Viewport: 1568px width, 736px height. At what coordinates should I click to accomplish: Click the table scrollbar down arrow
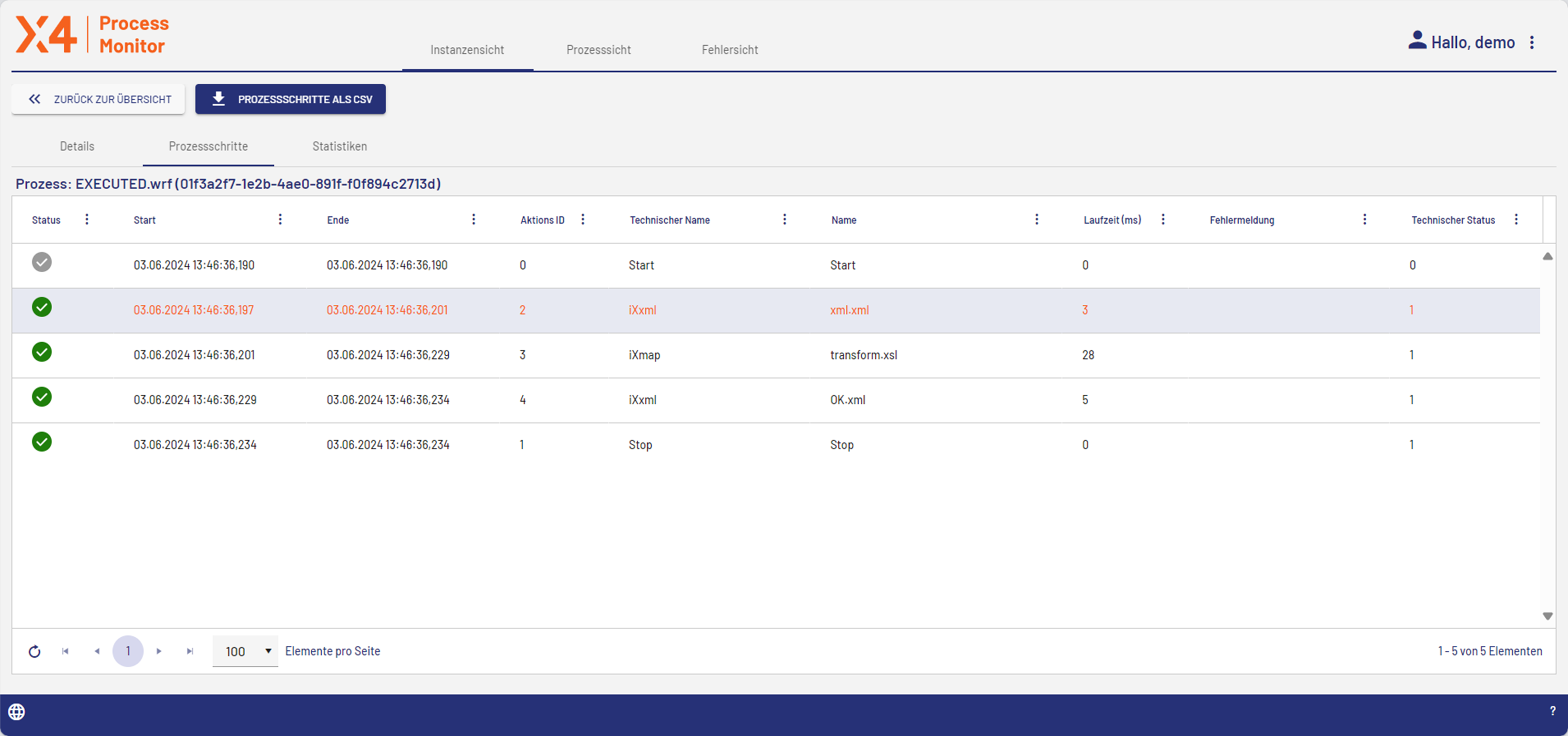[x=1547, y=616]
